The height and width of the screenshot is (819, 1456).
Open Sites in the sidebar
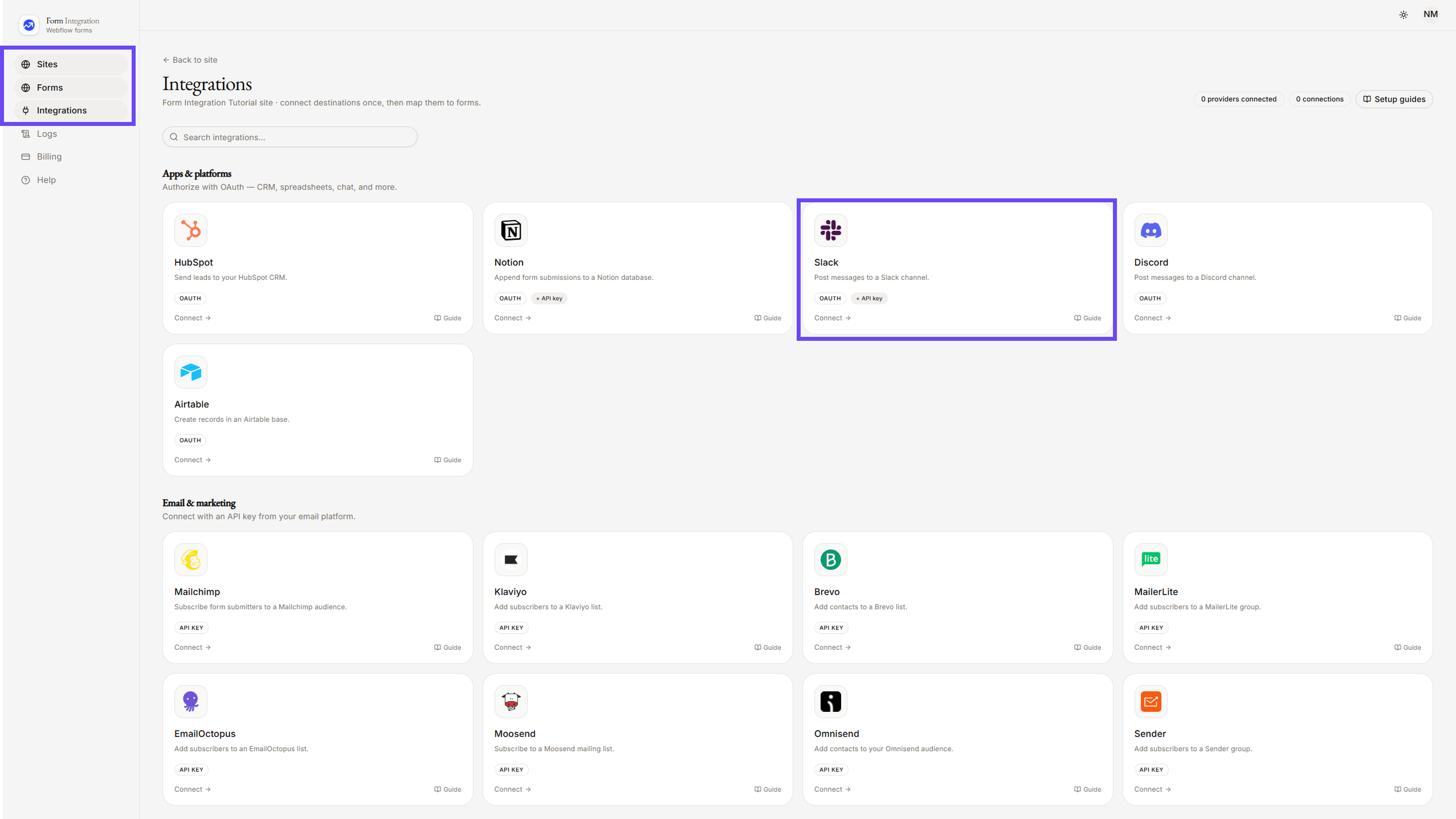(x=71, y=64)
